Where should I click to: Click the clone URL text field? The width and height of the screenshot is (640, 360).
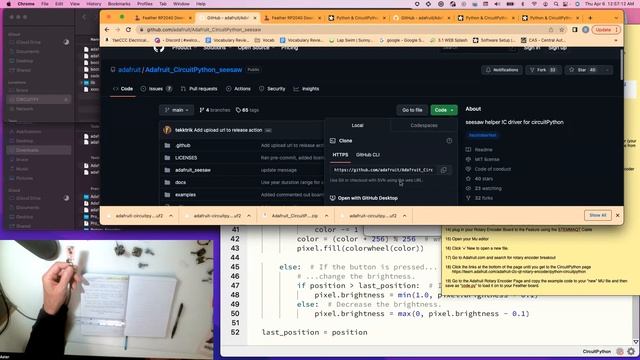coord(384,170)
